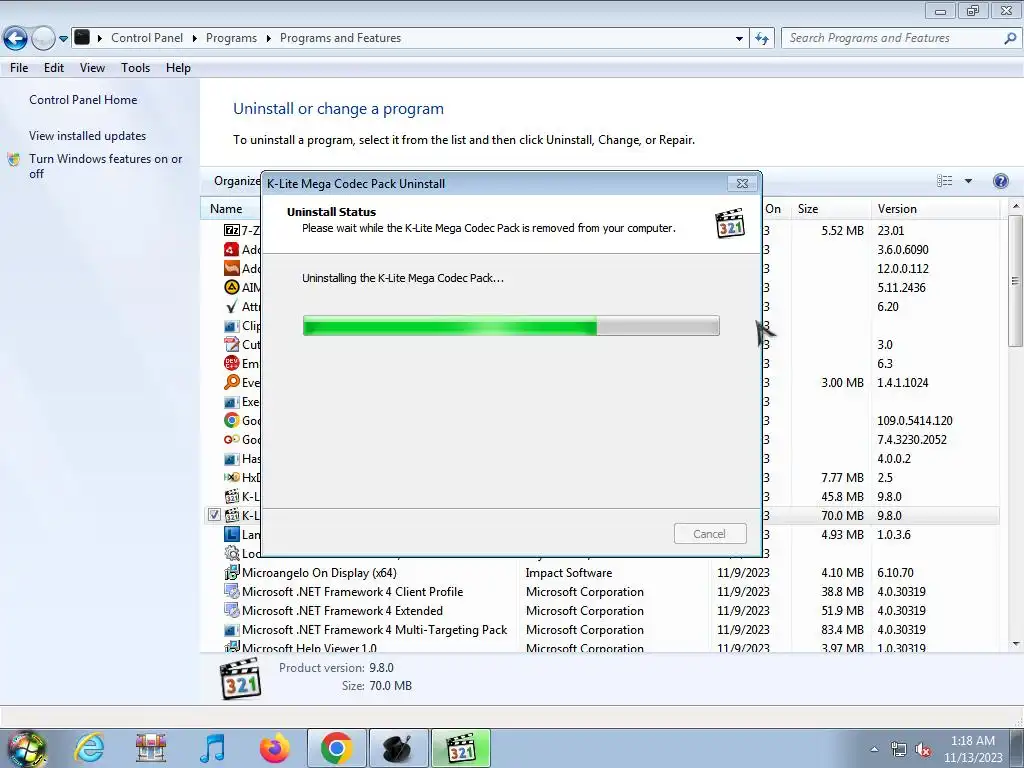Click the clapperboard icon in uninstall dialog header
This screenshot has width=1024, height=768.
click(x=730, y=223)
